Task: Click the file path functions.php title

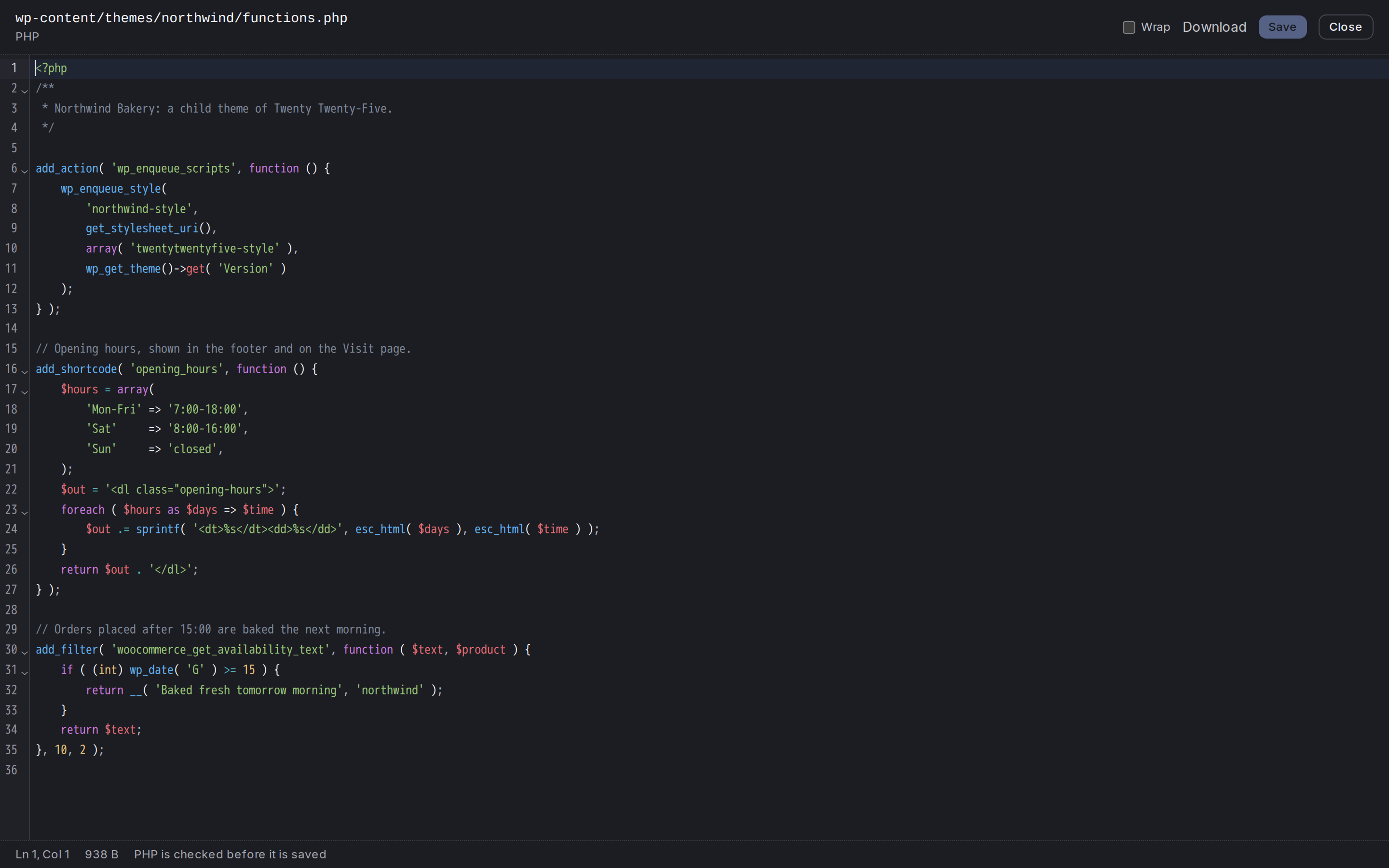Action: tap(181, 18)
